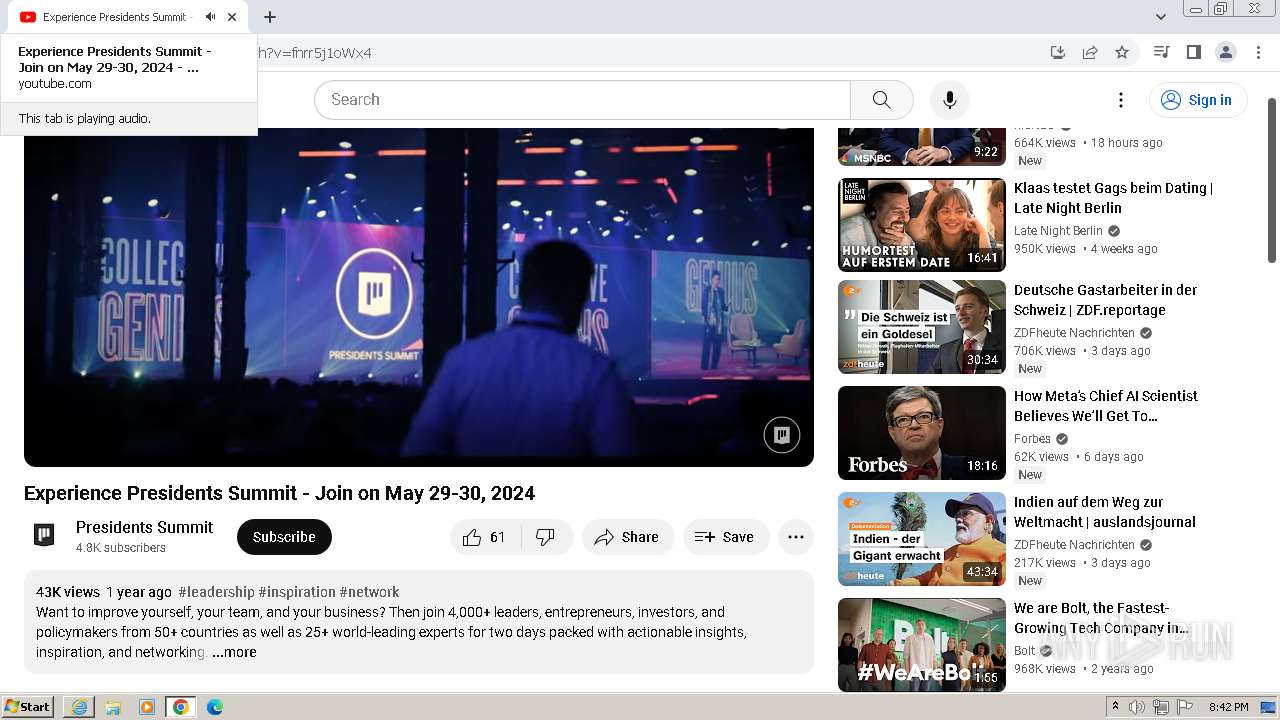This screenshot has width=1280, height=720.
Task: Click the install app icon in address bar
Action: 1058,52
